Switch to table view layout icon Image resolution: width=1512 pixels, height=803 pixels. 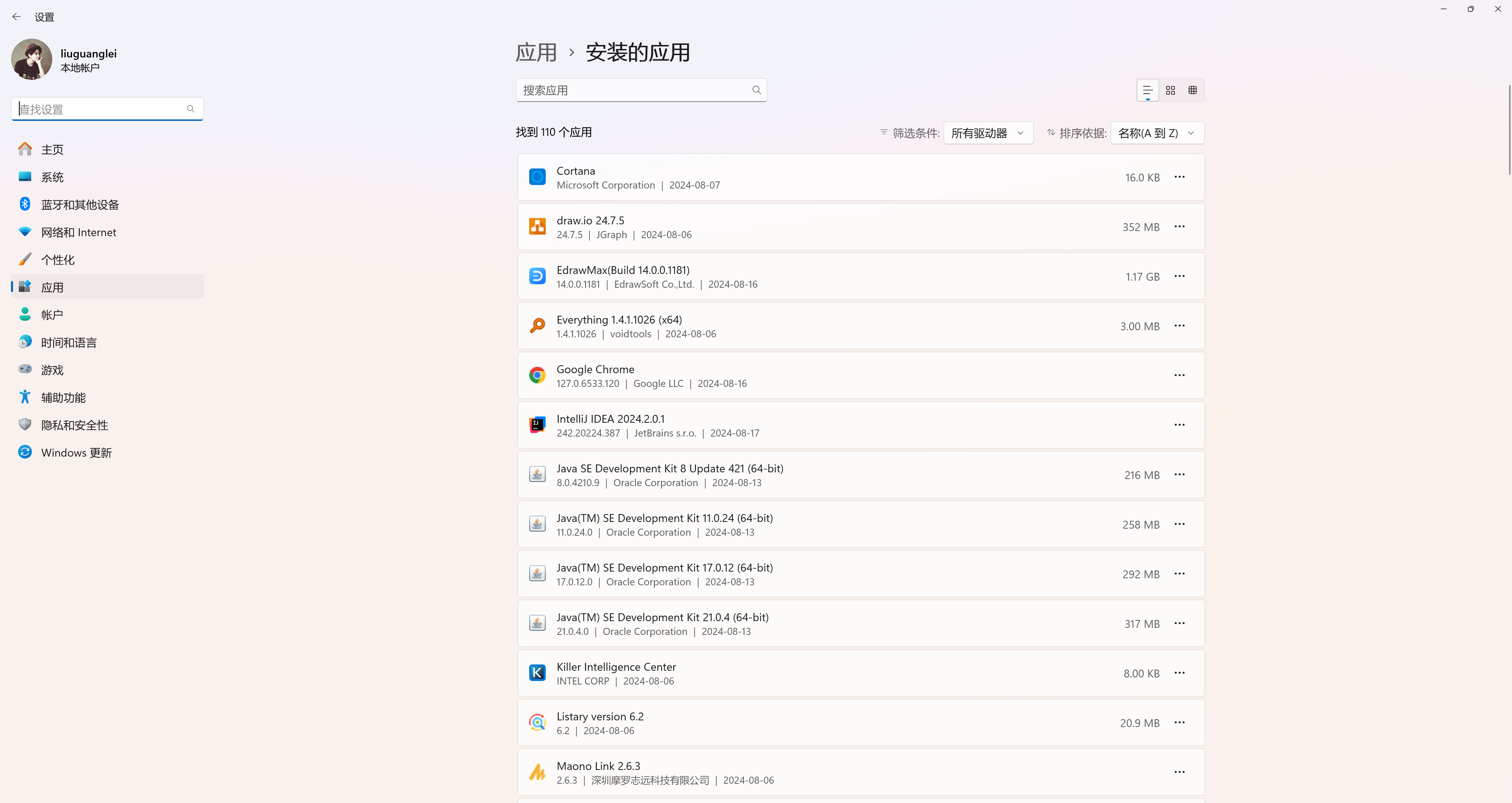[1192, 91]
